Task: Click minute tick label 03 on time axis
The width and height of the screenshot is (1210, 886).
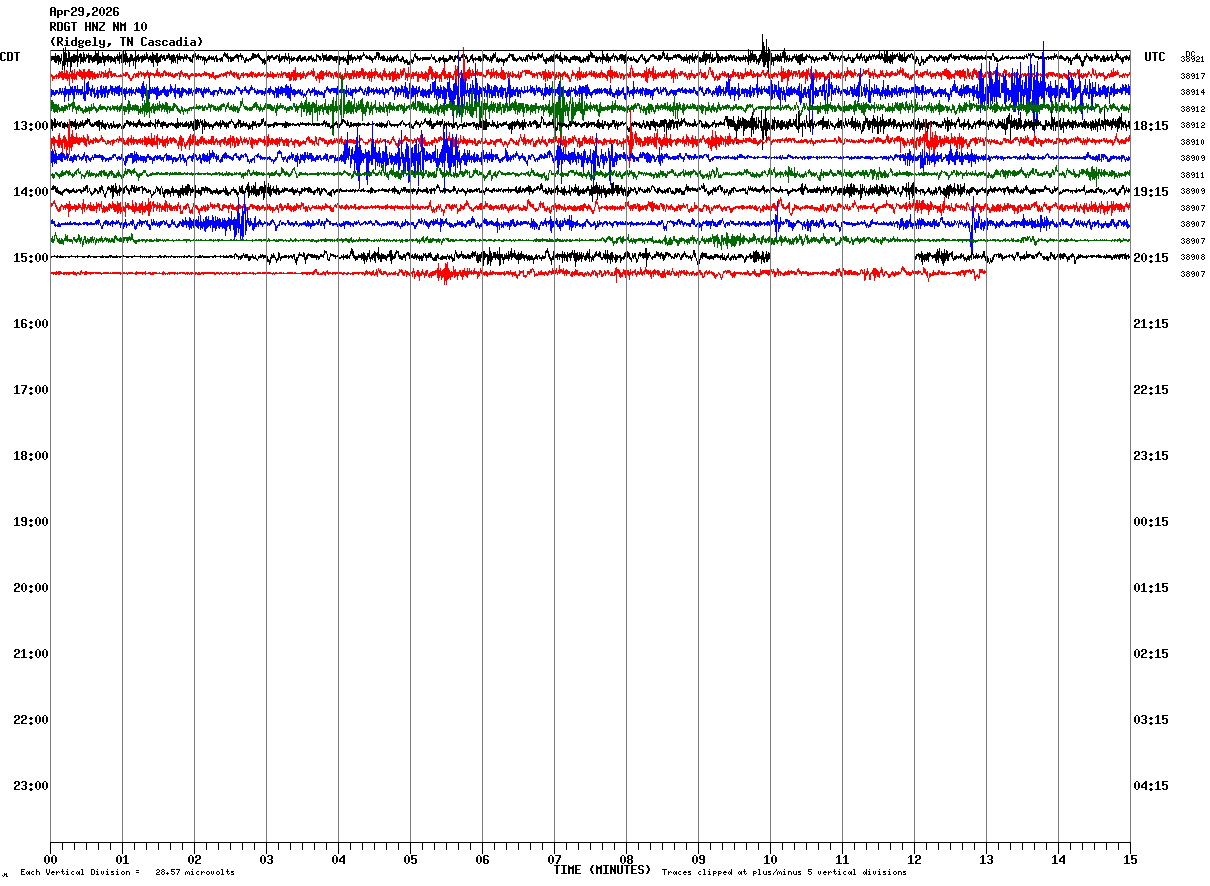Action: (x=266, y=859)
